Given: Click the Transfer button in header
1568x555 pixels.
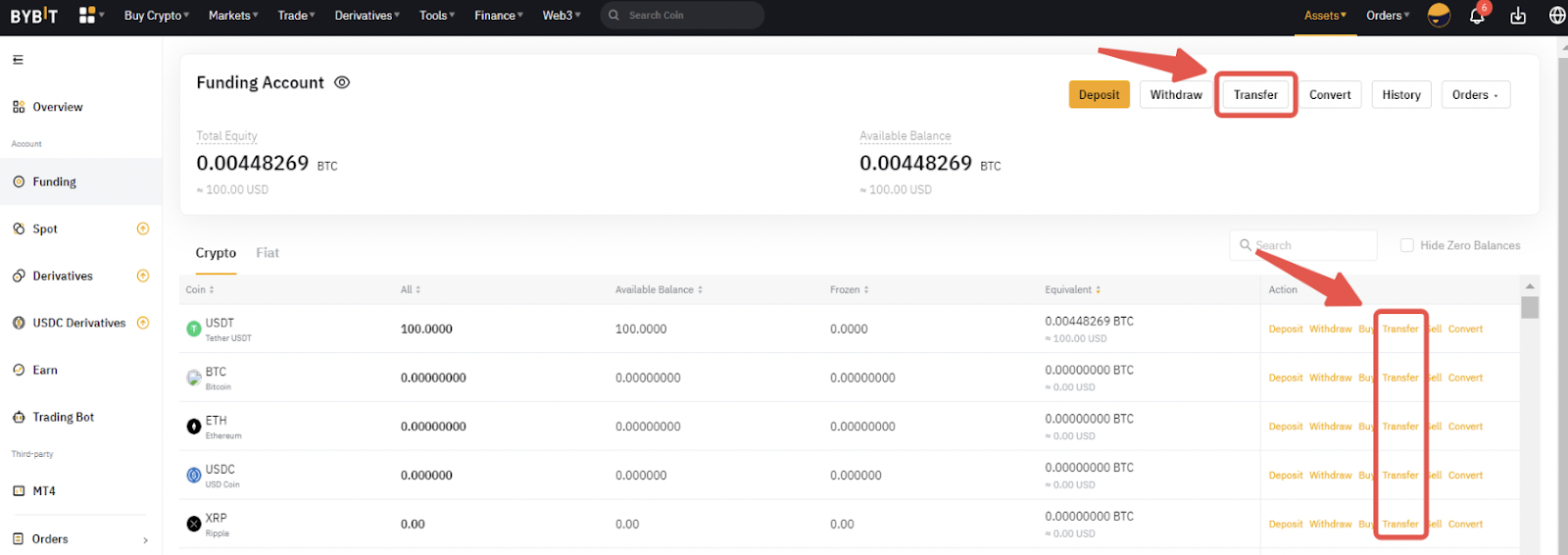Looking at the screenshot, I should tap(1255, 95).
